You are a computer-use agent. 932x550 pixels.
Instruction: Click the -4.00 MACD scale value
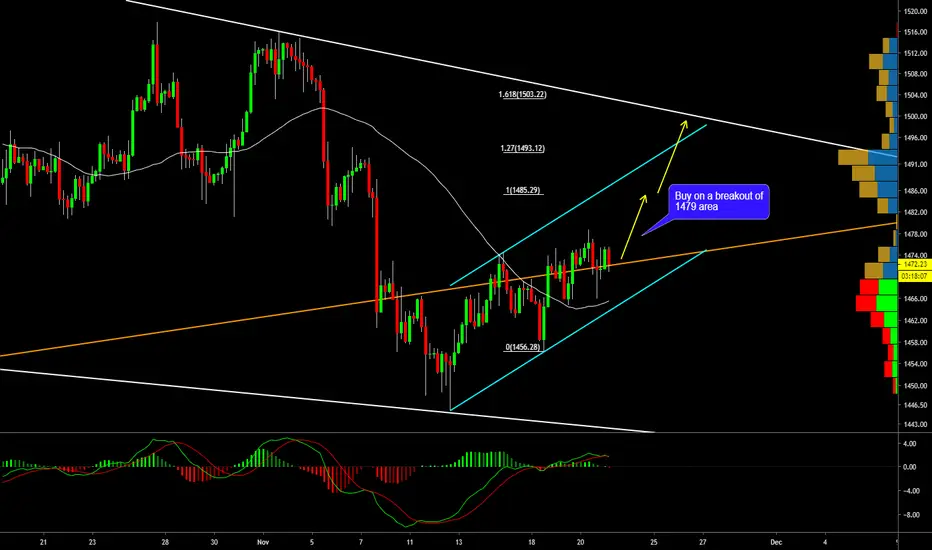pyautogui.click(x=909, y=491)
